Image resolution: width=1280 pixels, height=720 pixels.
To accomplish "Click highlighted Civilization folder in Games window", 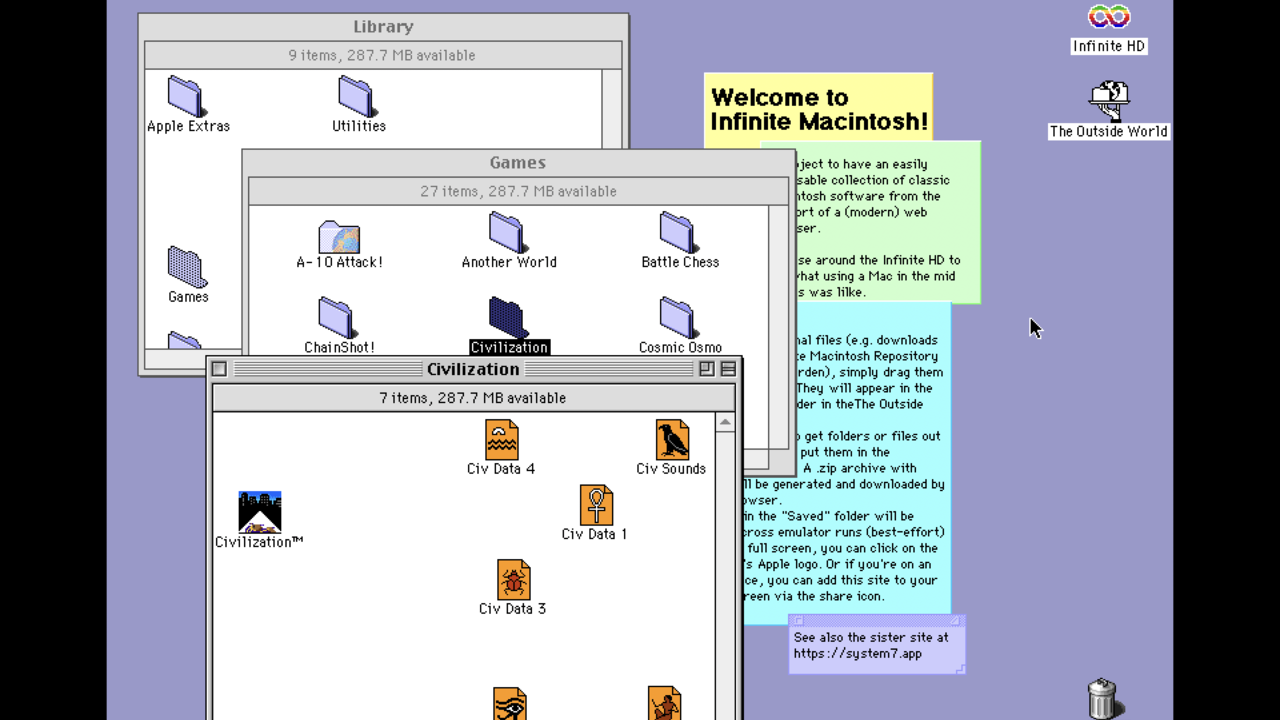I will pyautogui.click(x=508, y=317).
